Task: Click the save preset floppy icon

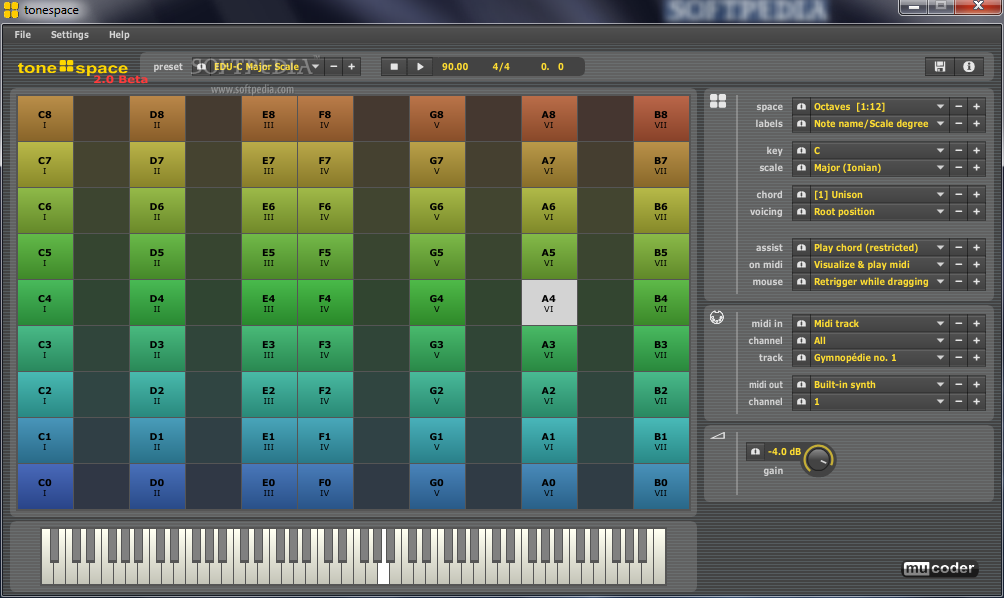Action: [939, 67]
